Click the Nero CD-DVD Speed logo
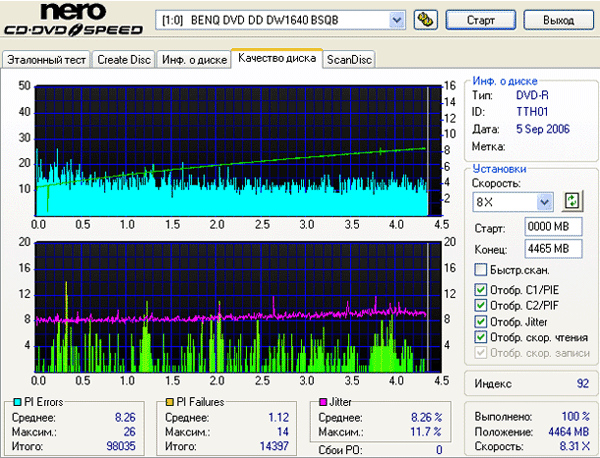The height and width of the screenshot is (458, 600). [x=75, y=22]
